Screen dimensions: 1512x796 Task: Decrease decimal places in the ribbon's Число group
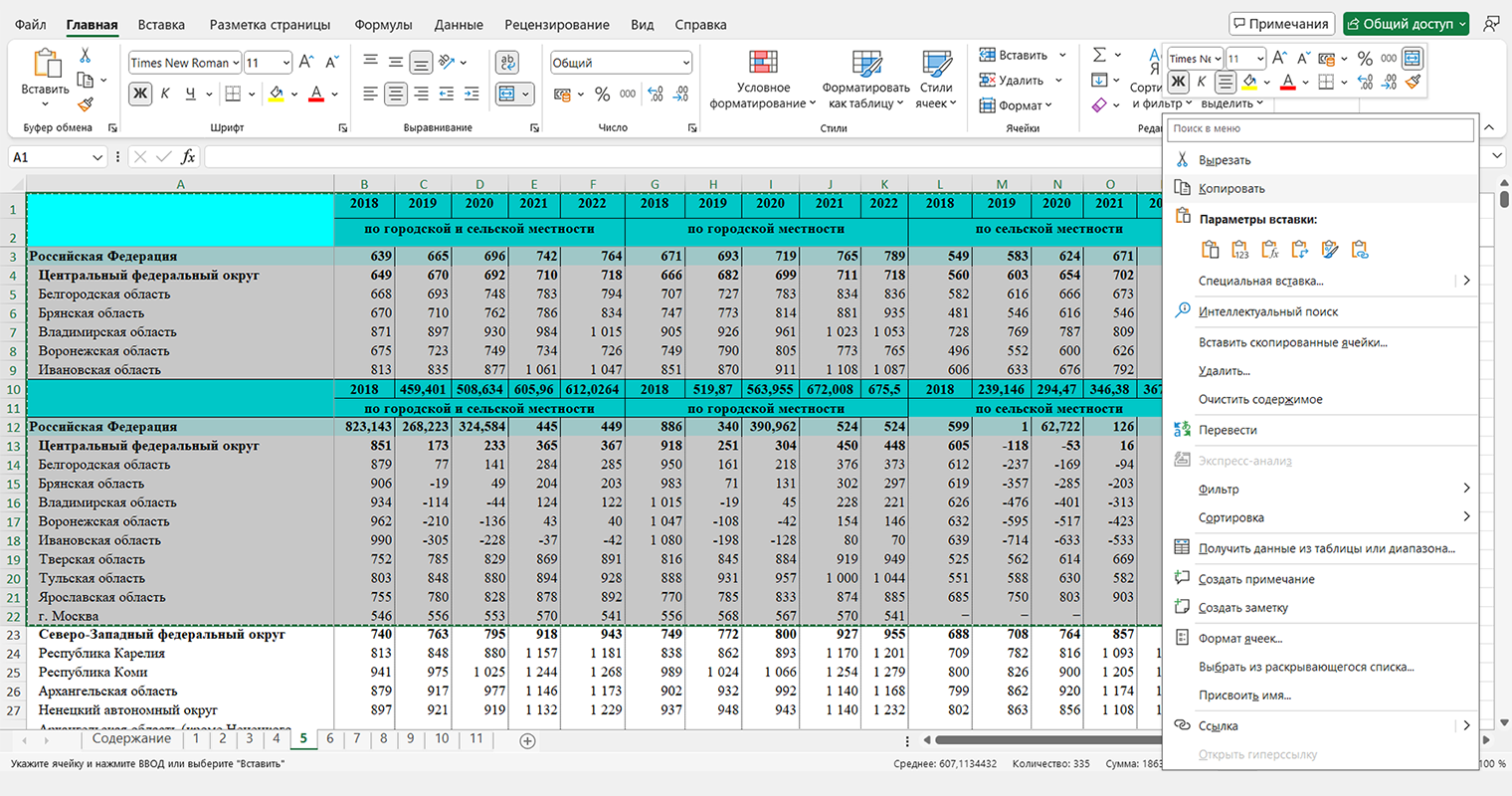[x=681, y=94]
